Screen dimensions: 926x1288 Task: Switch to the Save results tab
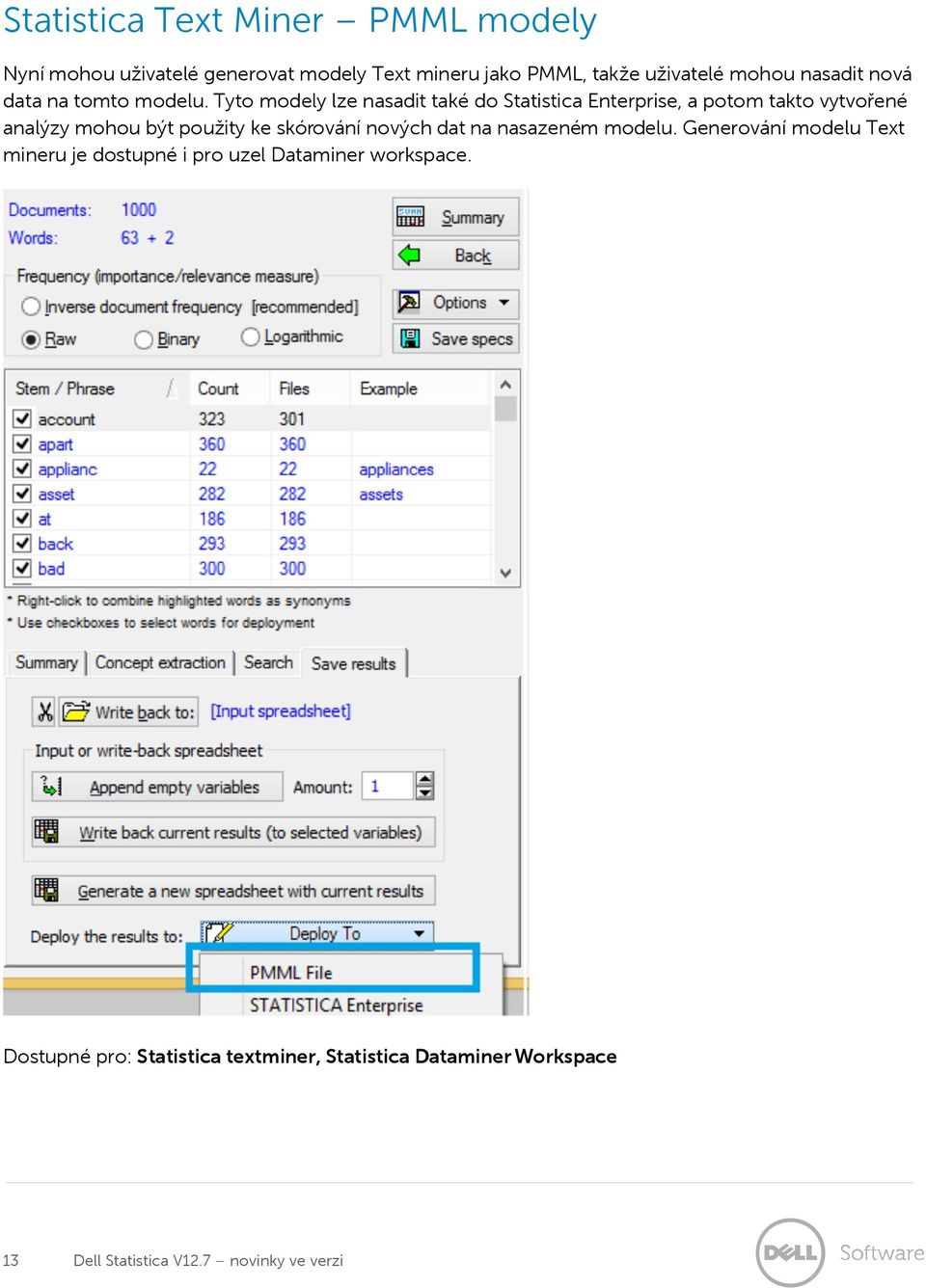353,663
